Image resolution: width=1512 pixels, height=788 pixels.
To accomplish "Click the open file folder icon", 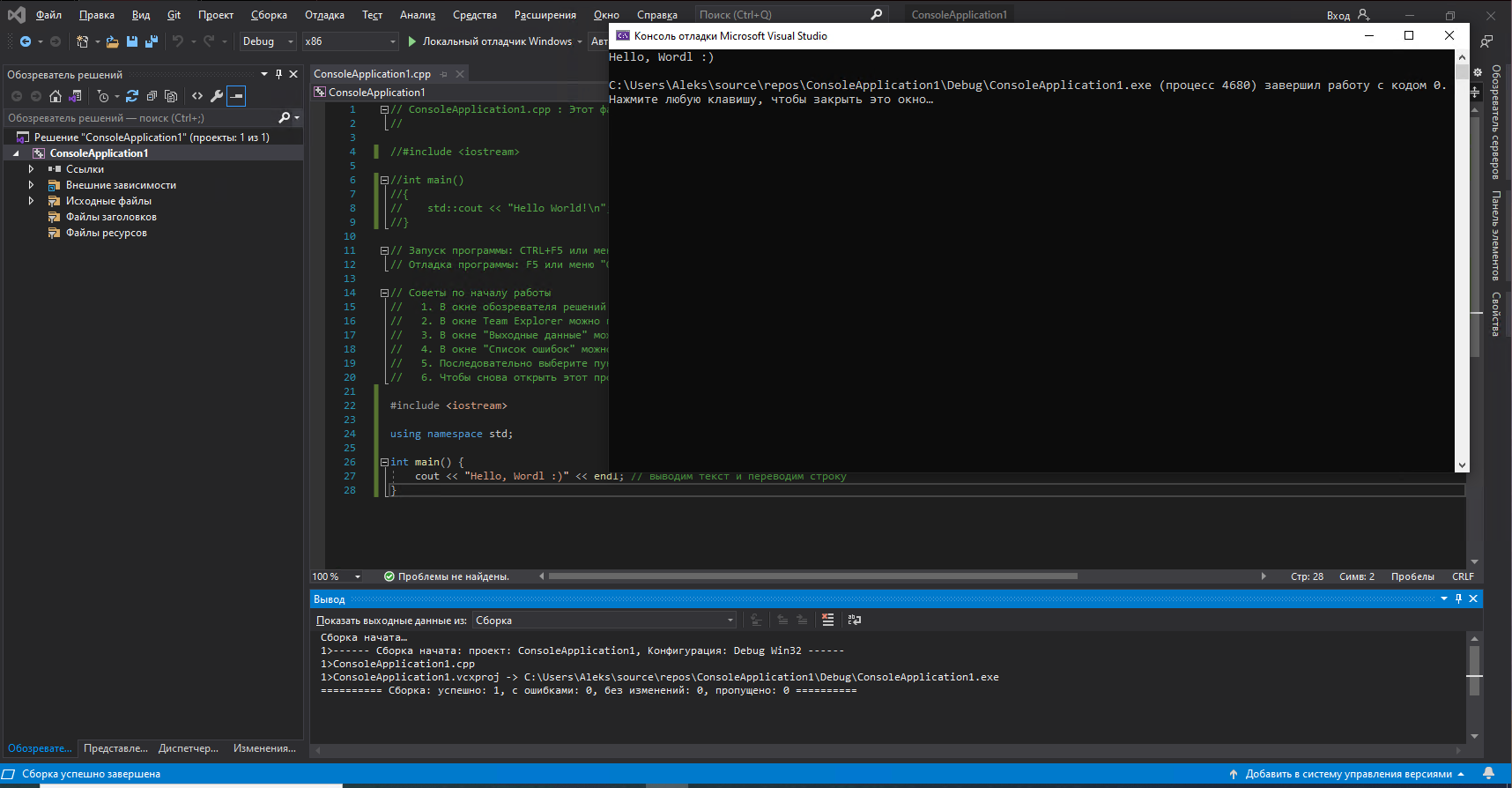I will [113, 41].
